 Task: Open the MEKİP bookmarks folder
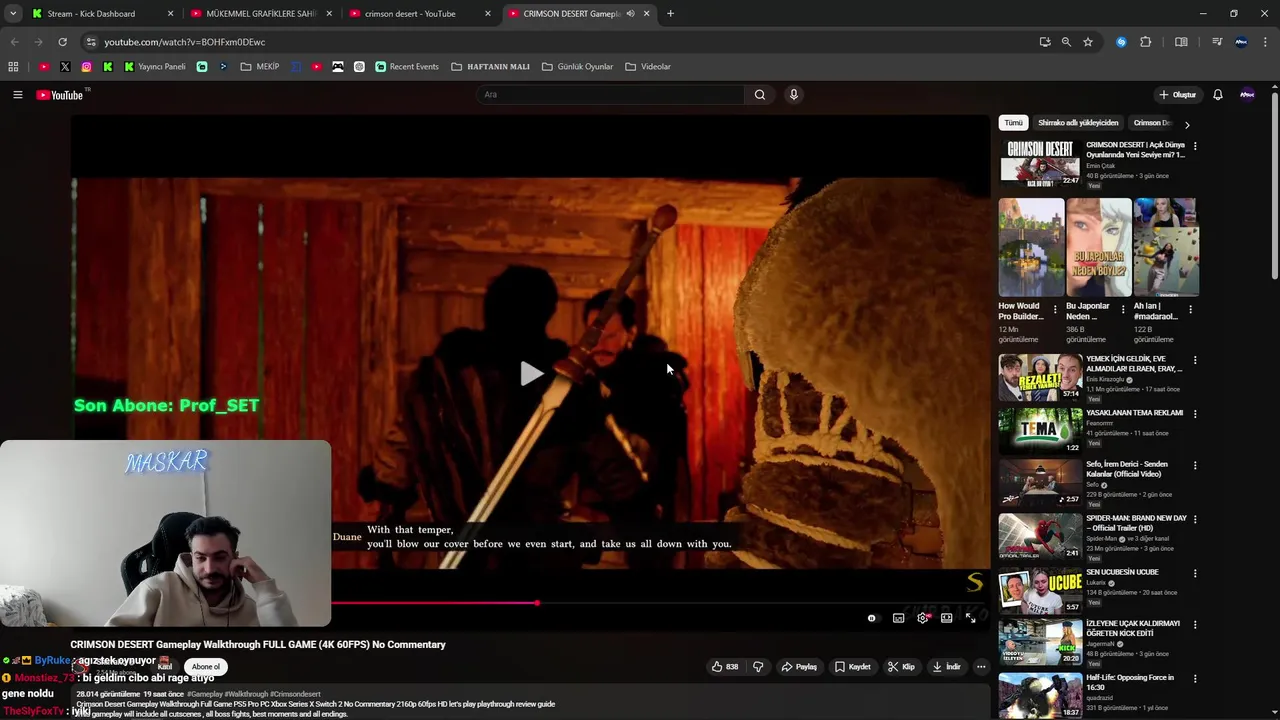click(x=260, y=67)
